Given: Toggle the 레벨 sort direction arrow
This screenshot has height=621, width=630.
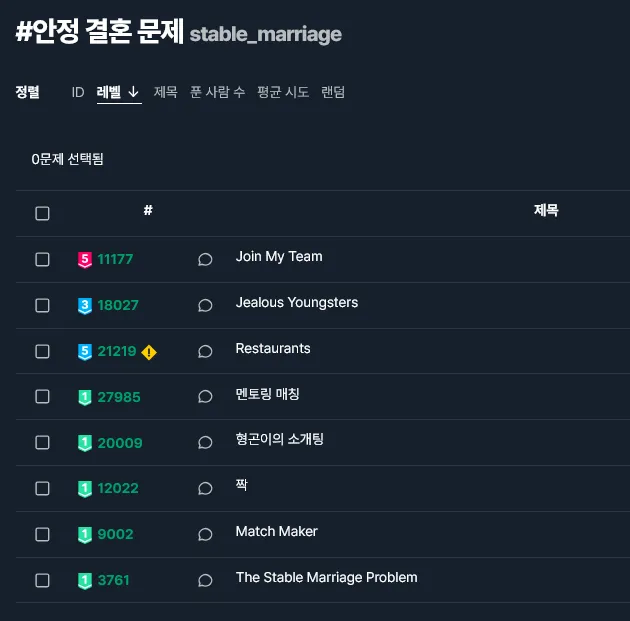Looking at the screenshot, I should (x=134, y=92).
